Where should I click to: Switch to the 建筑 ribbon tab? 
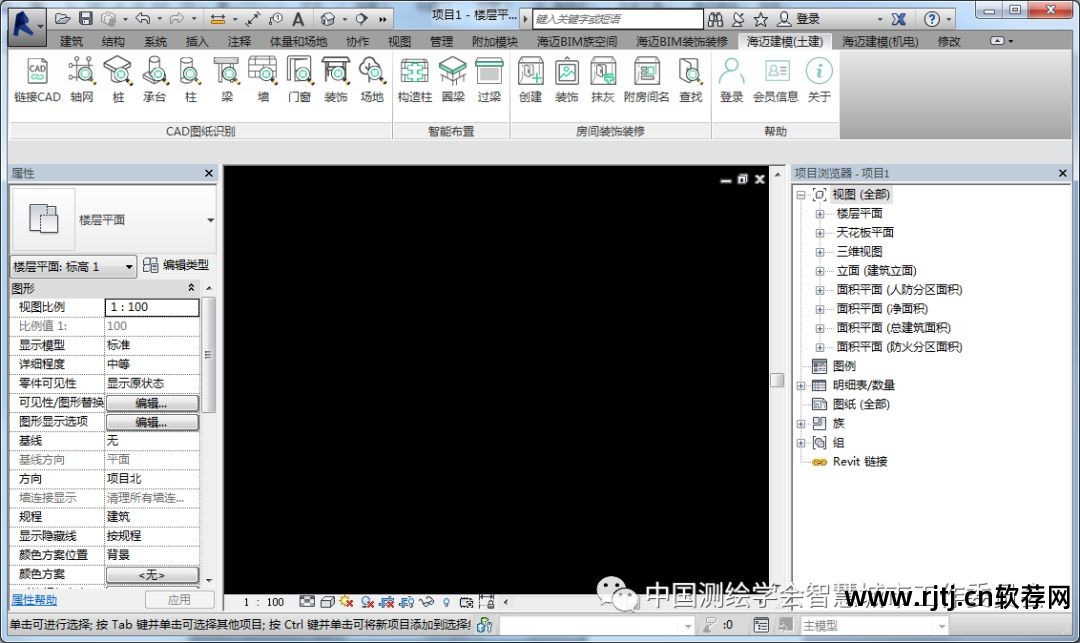click(x=71, y=41)
